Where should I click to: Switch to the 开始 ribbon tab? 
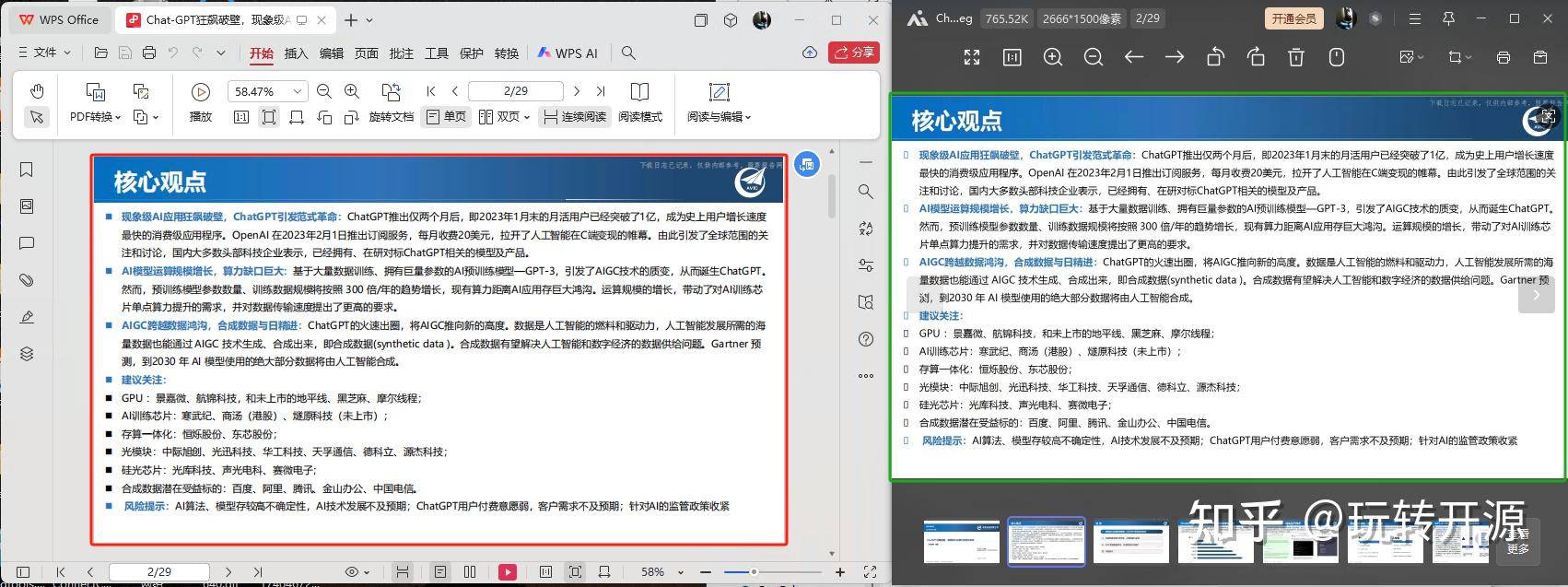click(x=262, y=53)
